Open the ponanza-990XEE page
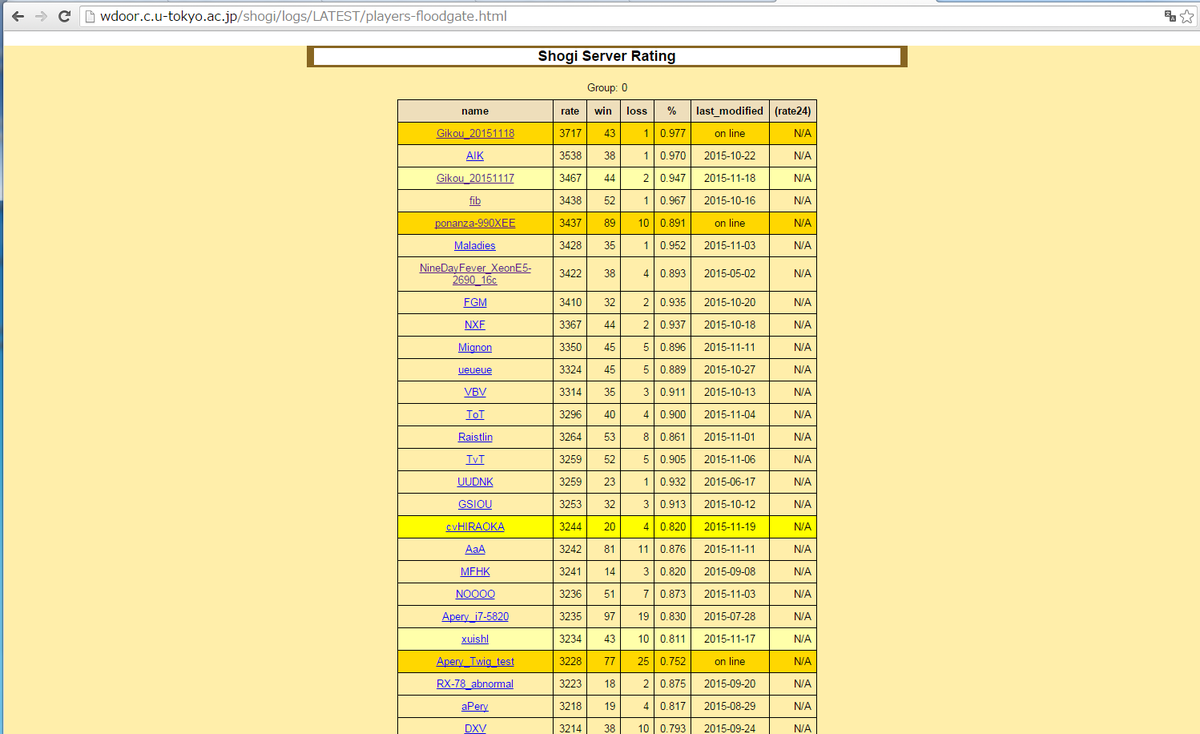Screen dimensions: 1200x734 474,222
